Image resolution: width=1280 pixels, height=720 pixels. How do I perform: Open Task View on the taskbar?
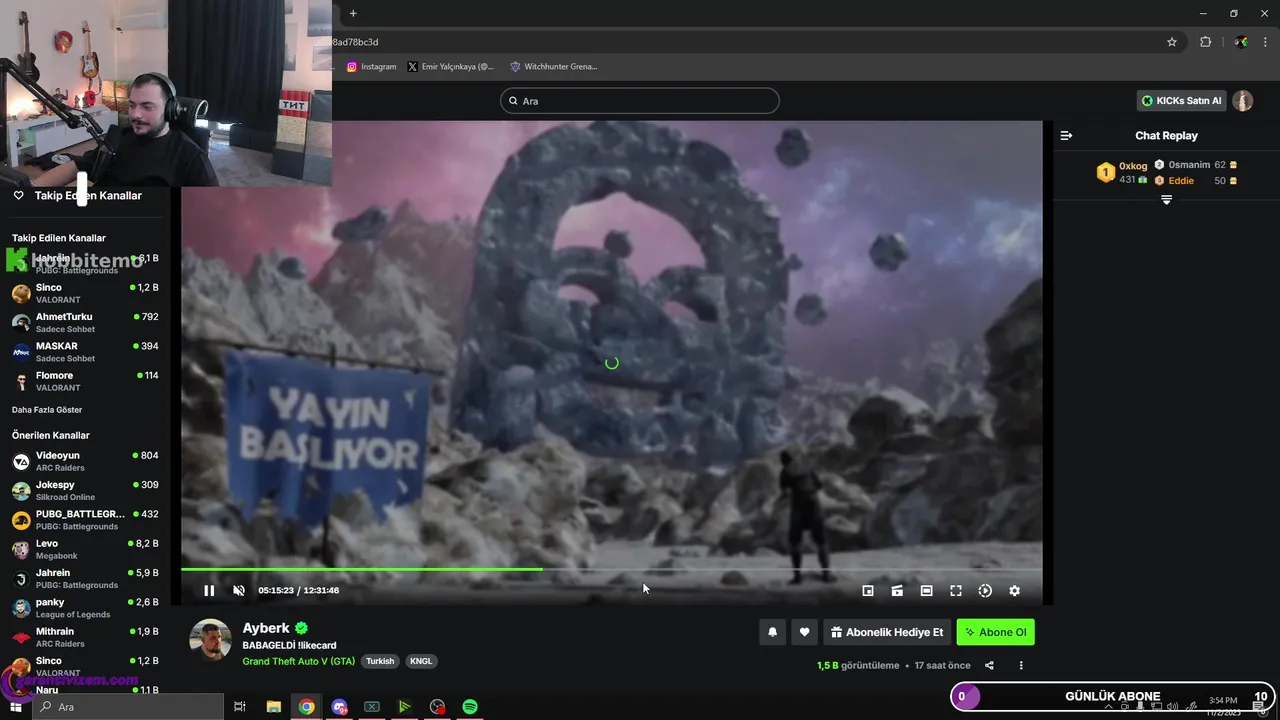coord(240,707)
